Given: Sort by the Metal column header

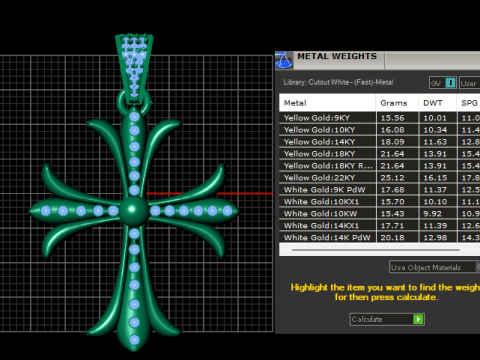Looking at the screenshot, I should click(x=327, y=103).
